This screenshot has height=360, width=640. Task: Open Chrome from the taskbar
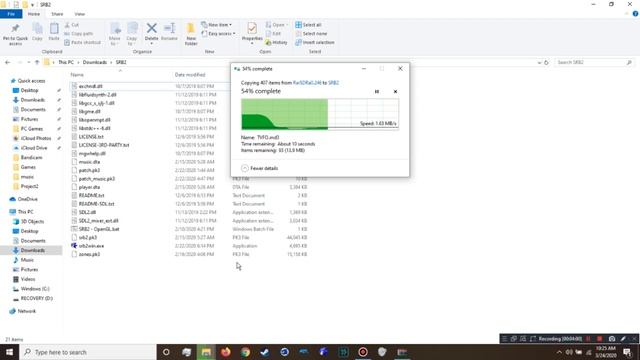pos(245,352)
